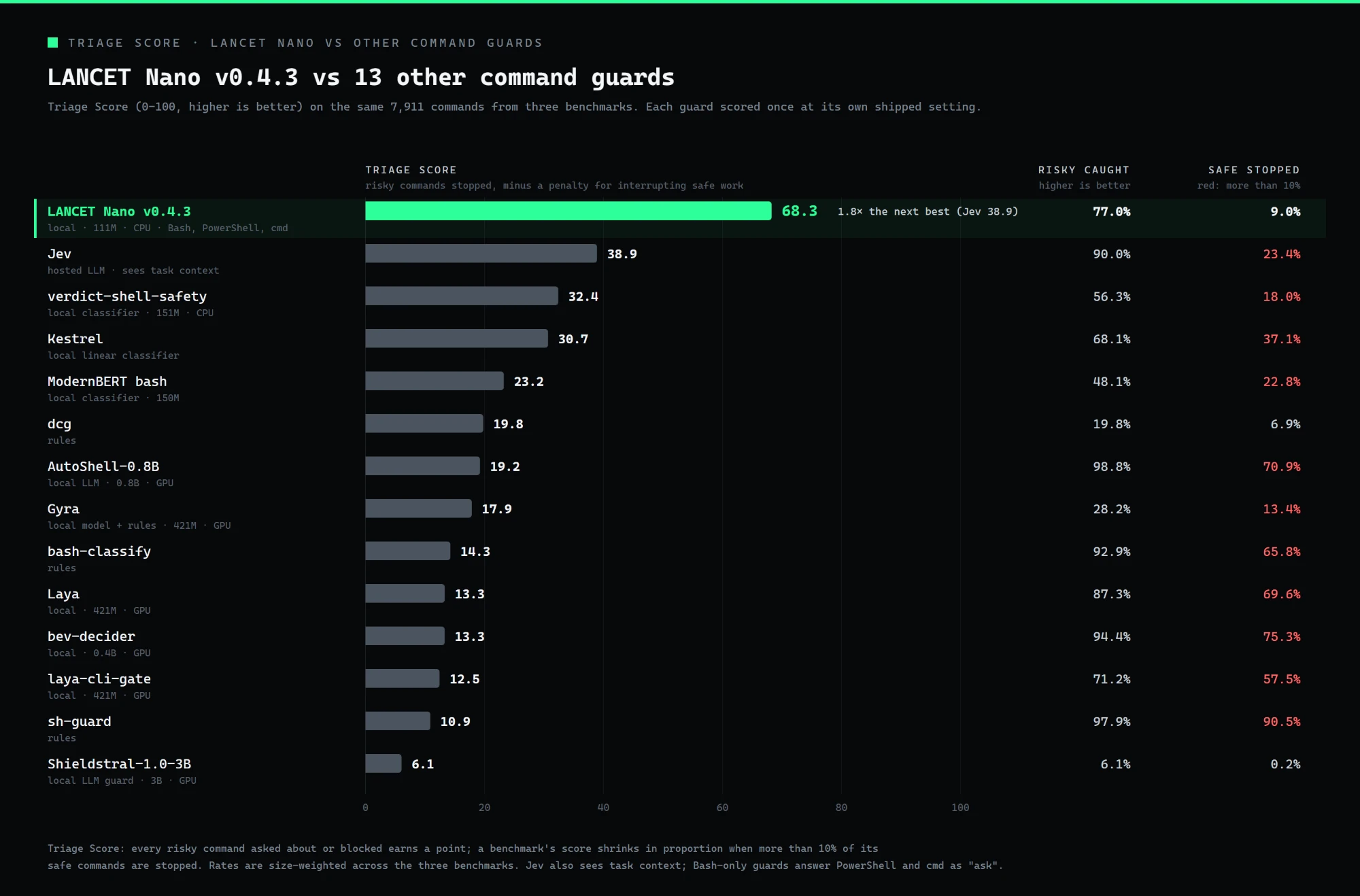1360x896 pixels.
Task: Click the 'local linear classifier' subtitle
Action: pos(114,356)
